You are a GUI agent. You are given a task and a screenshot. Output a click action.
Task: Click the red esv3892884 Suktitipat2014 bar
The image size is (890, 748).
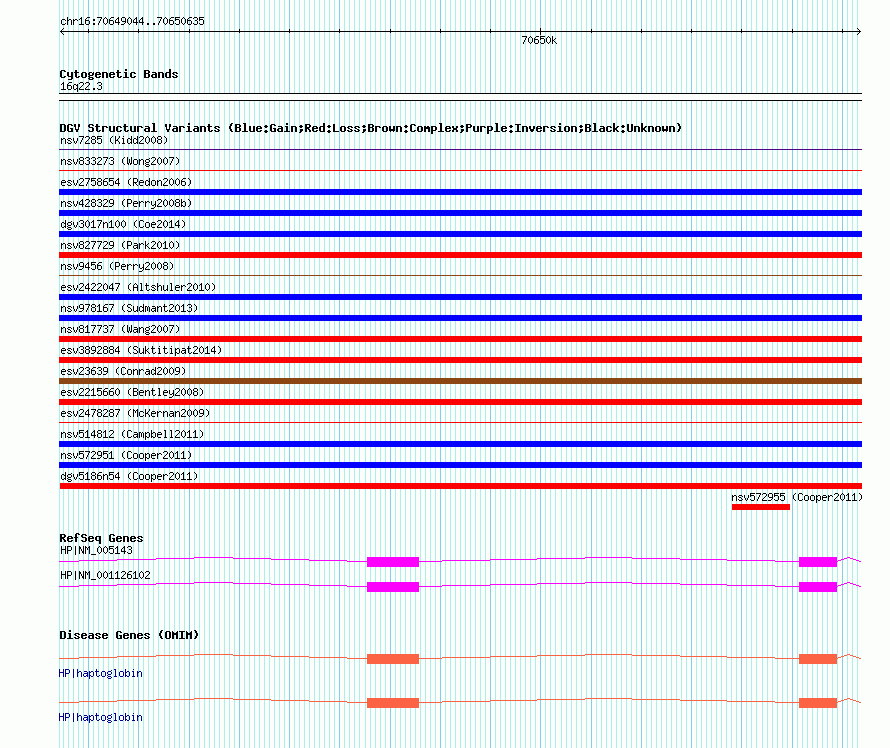460,360
